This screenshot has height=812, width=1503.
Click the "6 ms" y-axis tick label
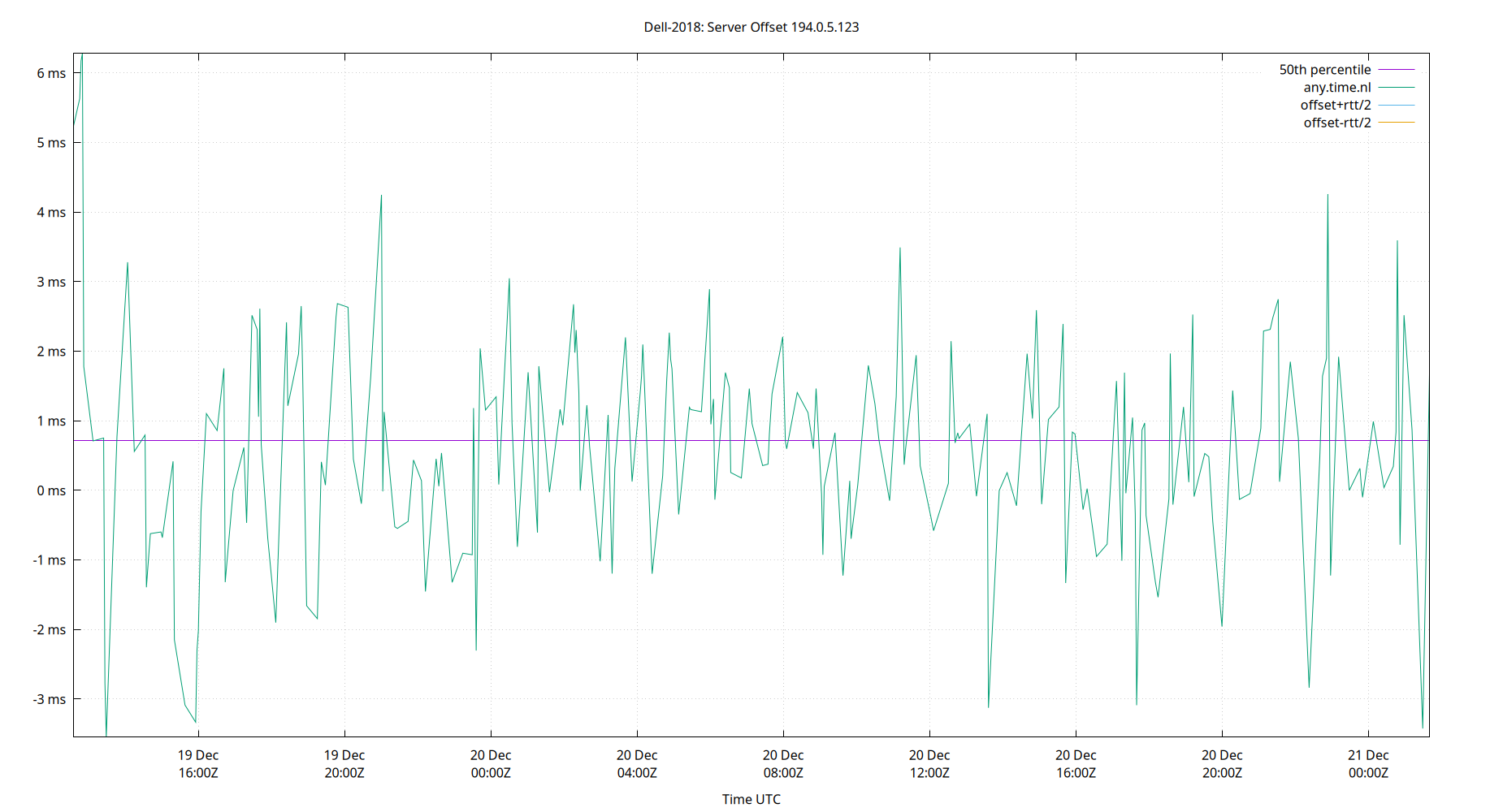point(50,72)
